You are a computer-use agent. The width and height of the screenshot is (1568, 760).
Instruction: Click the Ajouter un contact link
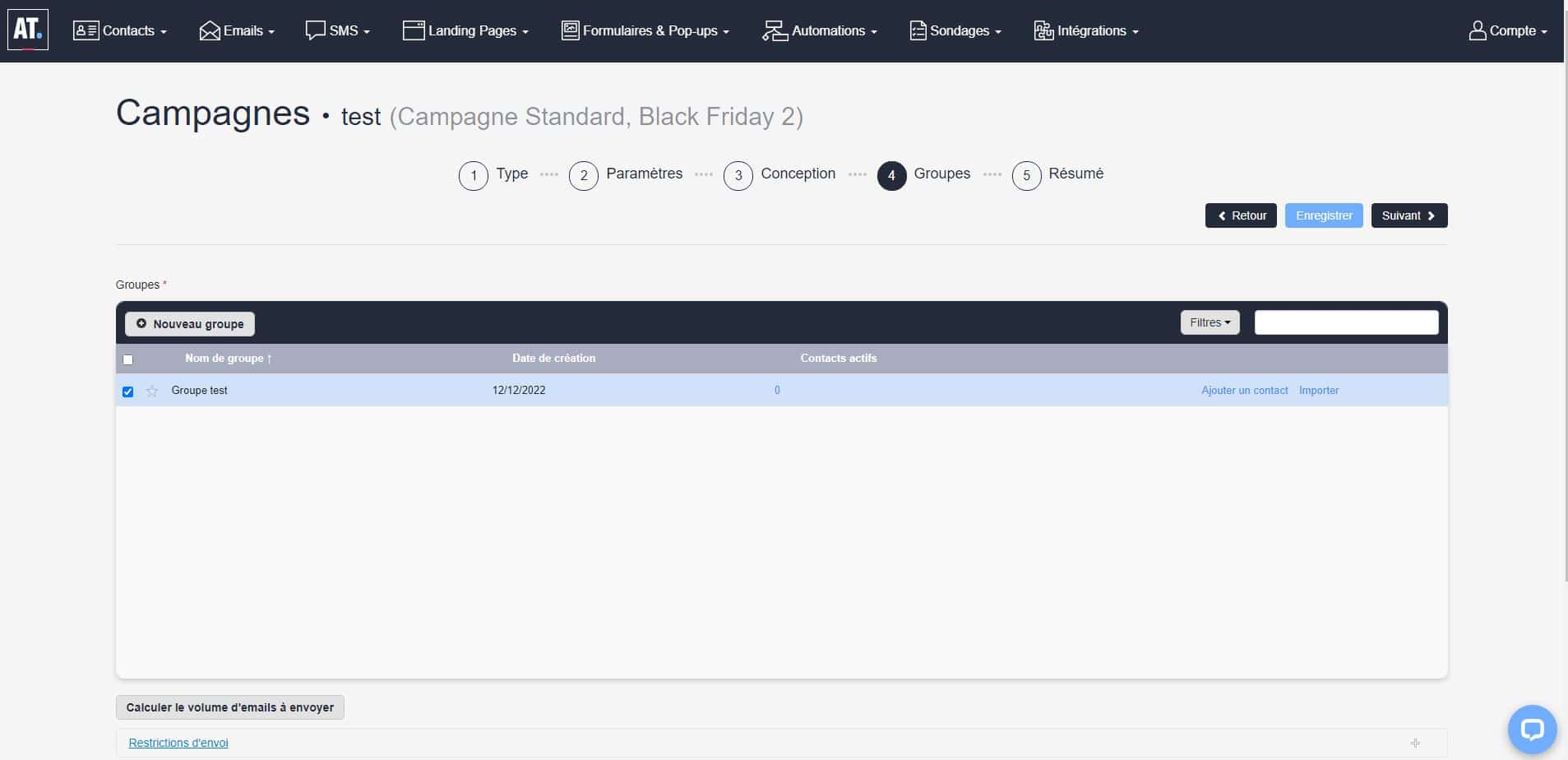[x=1244, y=391]
